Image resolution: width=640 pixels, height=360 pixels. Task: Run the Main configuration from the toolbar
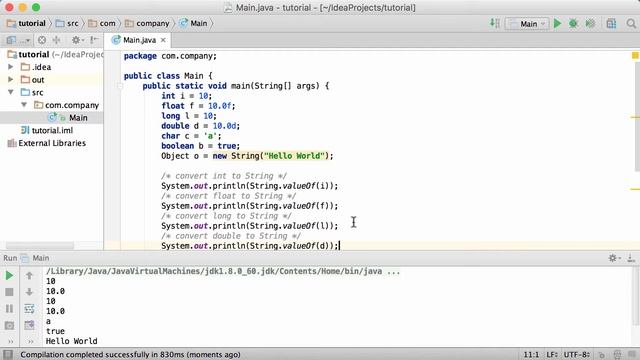click(557, 24)
